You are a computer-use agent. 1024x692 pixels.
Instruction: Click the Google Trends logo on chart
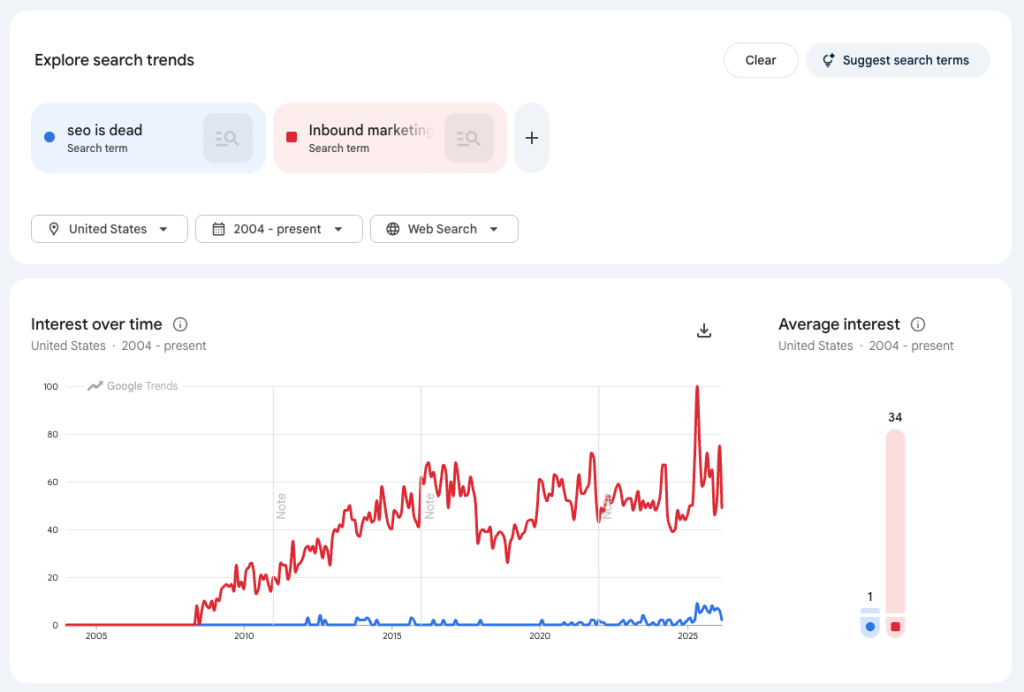(x=133, y=386)
